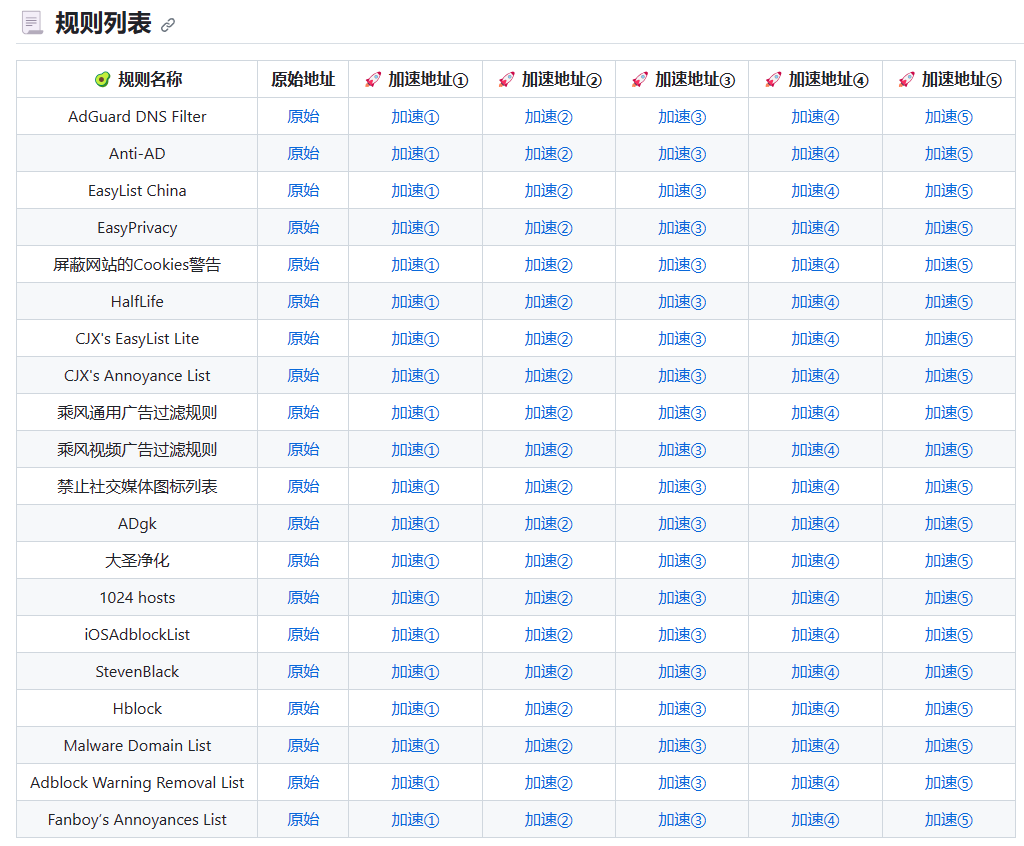This screenshot has width=1024, height=846.
Task: Click the EasyPrivacy name cell
Action: coord(137,228)
